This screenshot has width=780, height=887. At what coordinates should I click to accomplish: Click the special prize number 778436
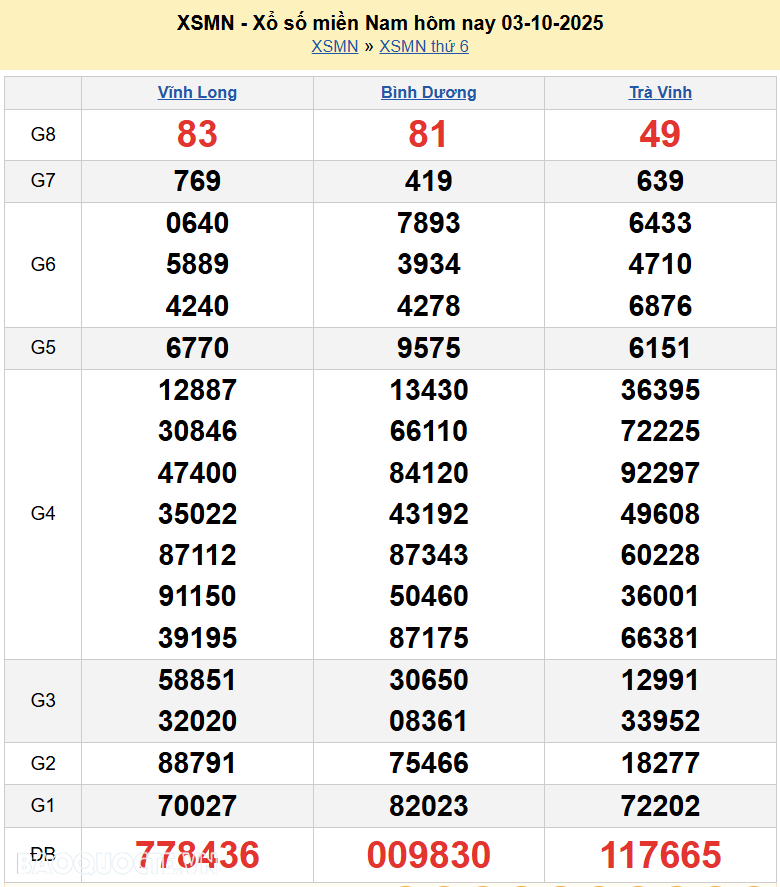coord(197,855)
